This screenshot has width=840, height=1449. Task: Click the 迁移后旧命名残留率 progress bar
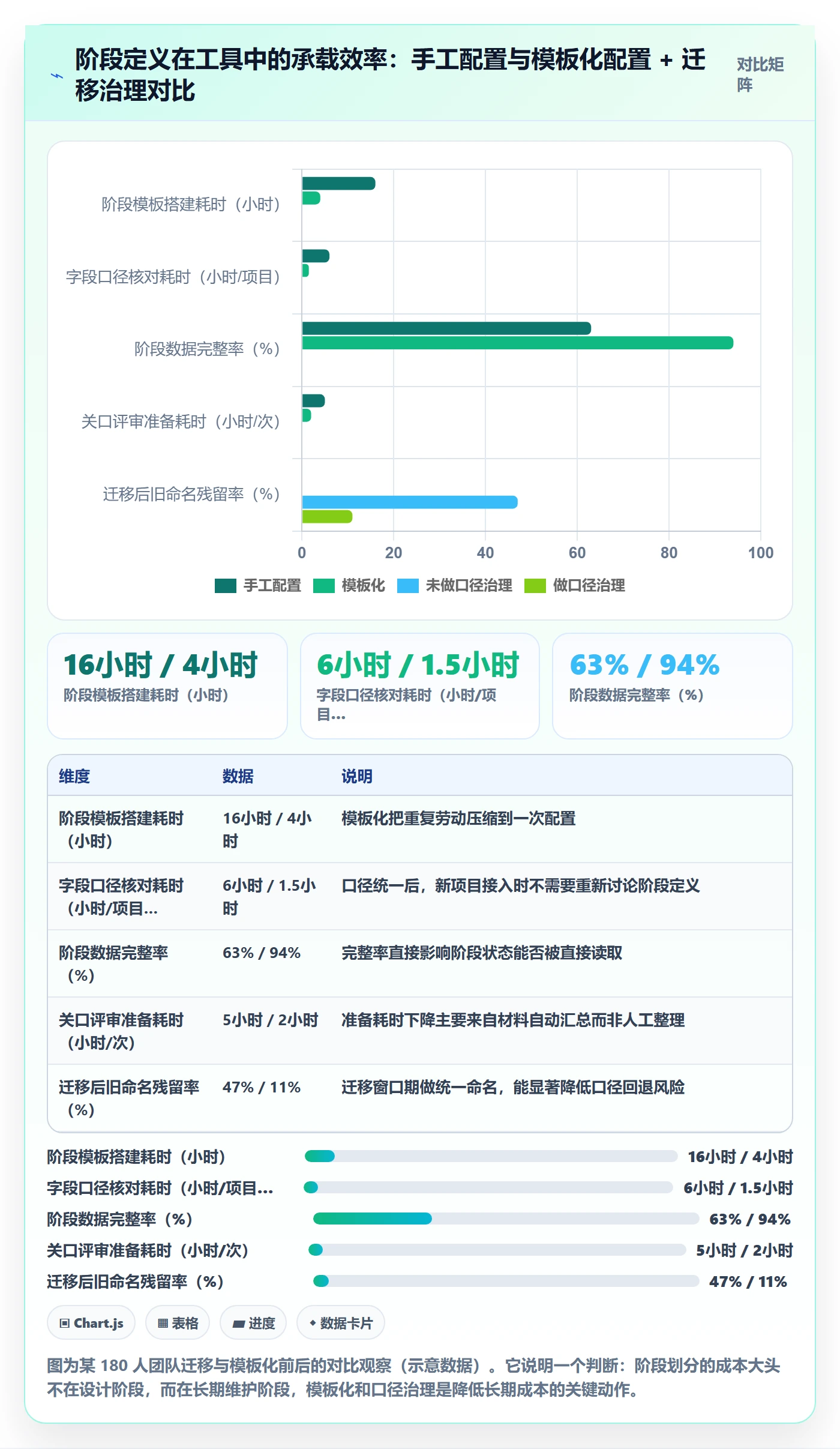tap(506, 1281)
